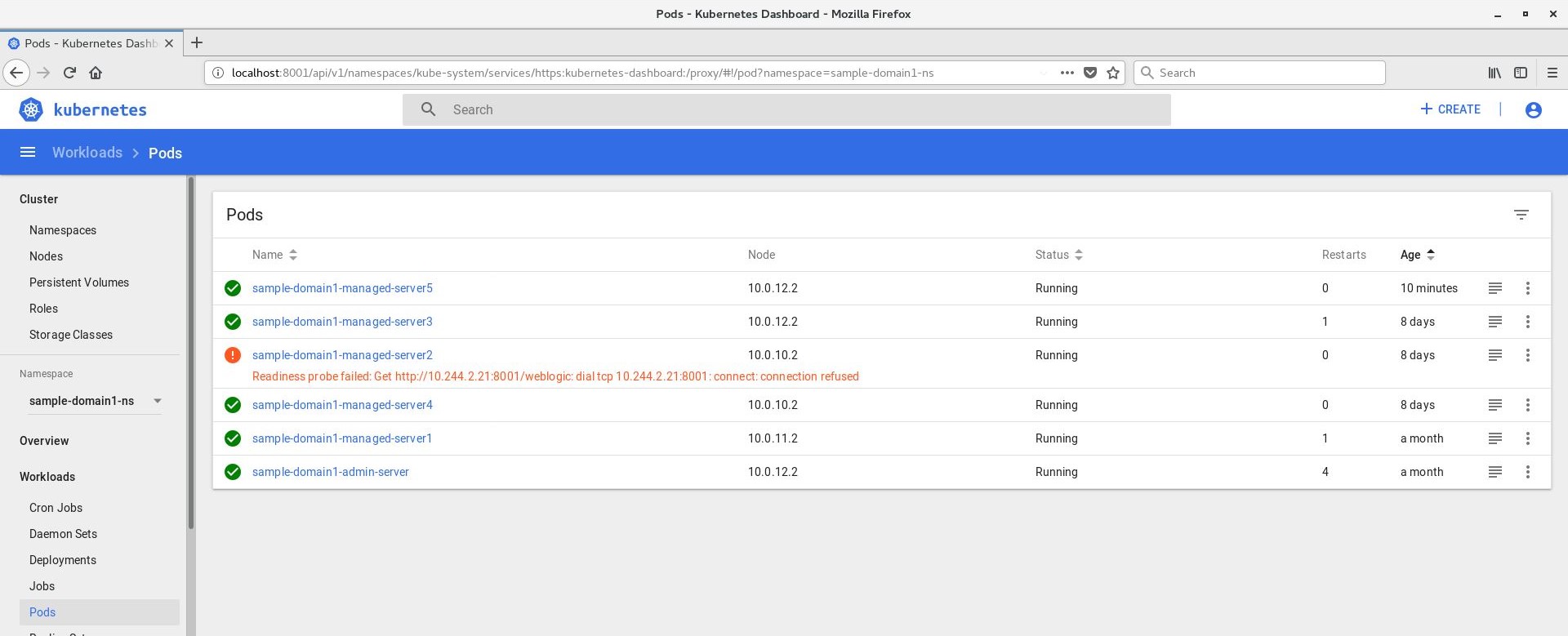Viewport: 1568px width, 636px height.
Task: View logs for sample-domain1-managed-server2
Action: click(x=1494, y=355)
